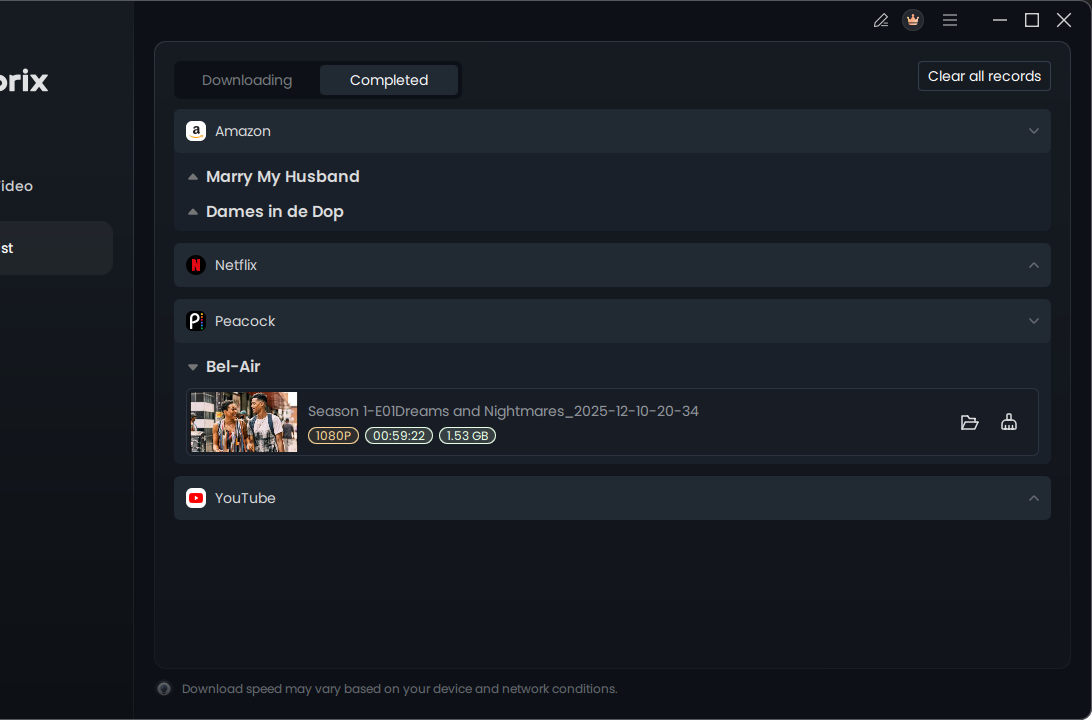Expand the Peacock section chevron
The height and width of the screenshot is (720, 1092).
1034,321
